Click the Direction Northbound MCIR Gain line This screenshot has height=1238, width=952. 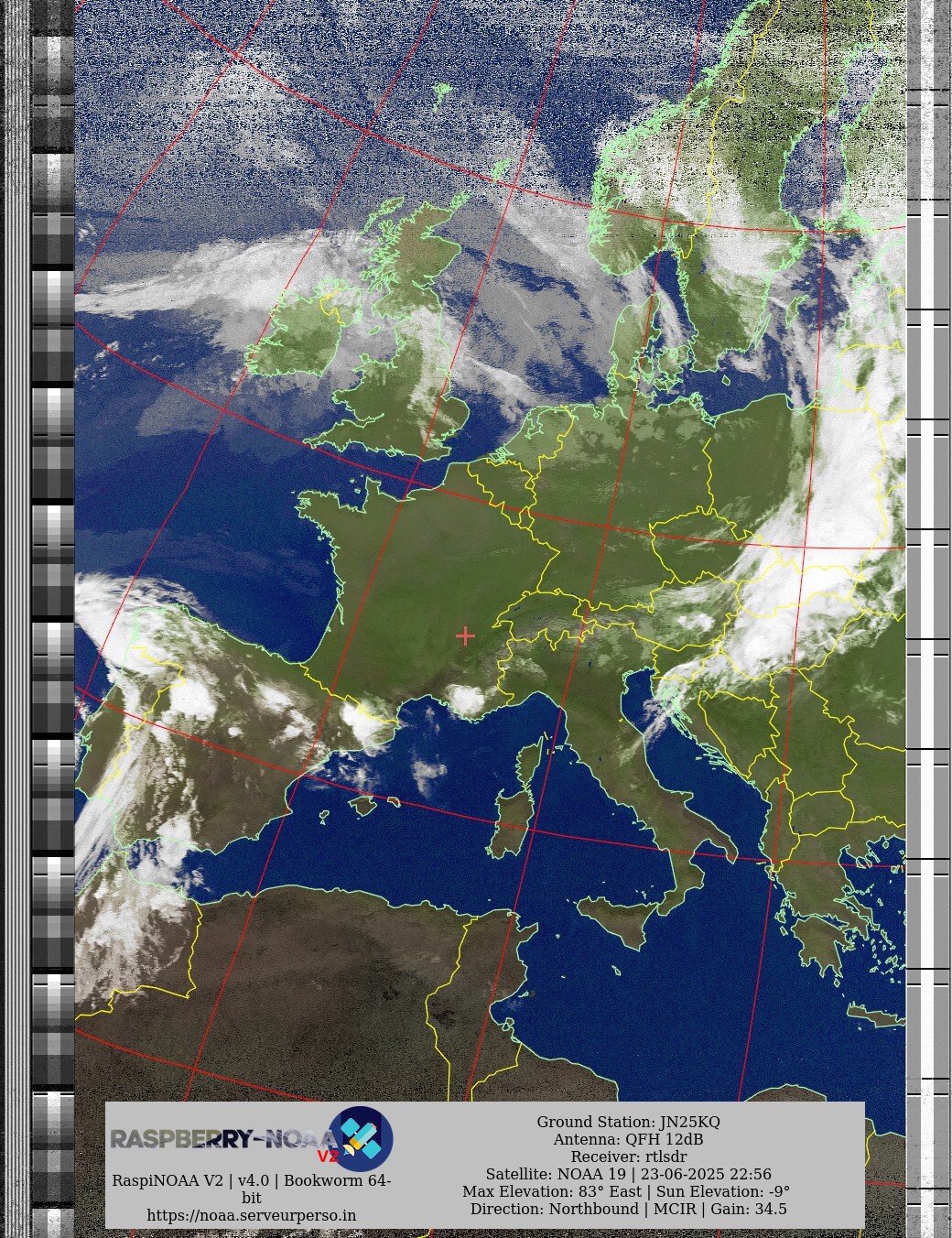628,1209
